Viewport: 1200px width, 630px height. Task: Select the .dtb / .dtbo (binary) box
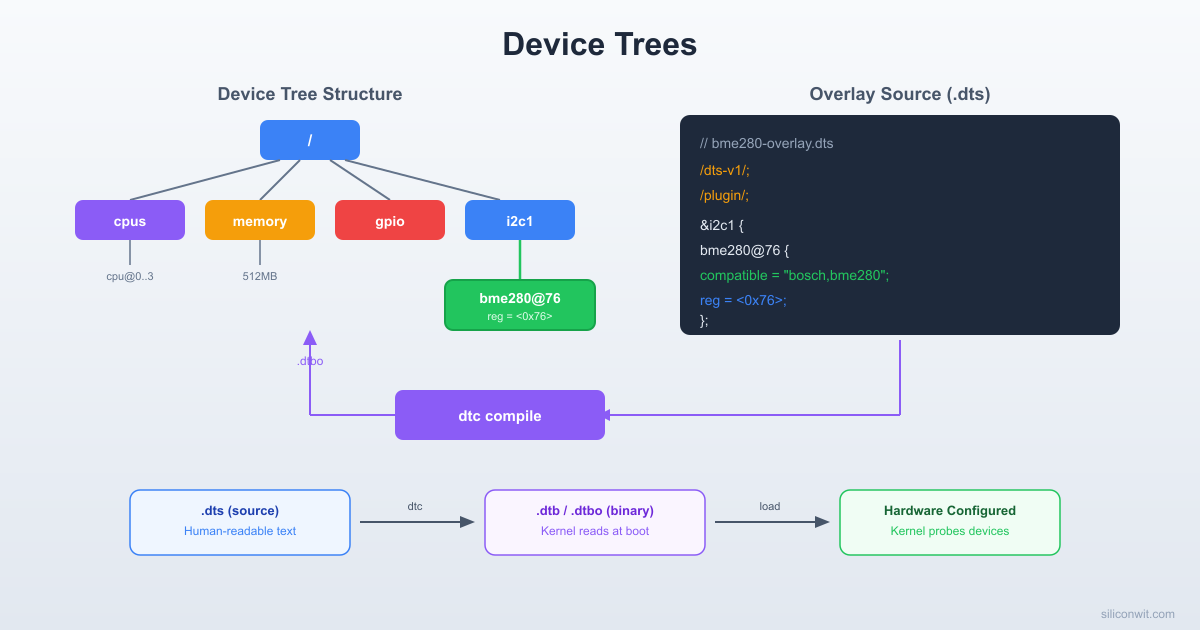coord(594,521)
